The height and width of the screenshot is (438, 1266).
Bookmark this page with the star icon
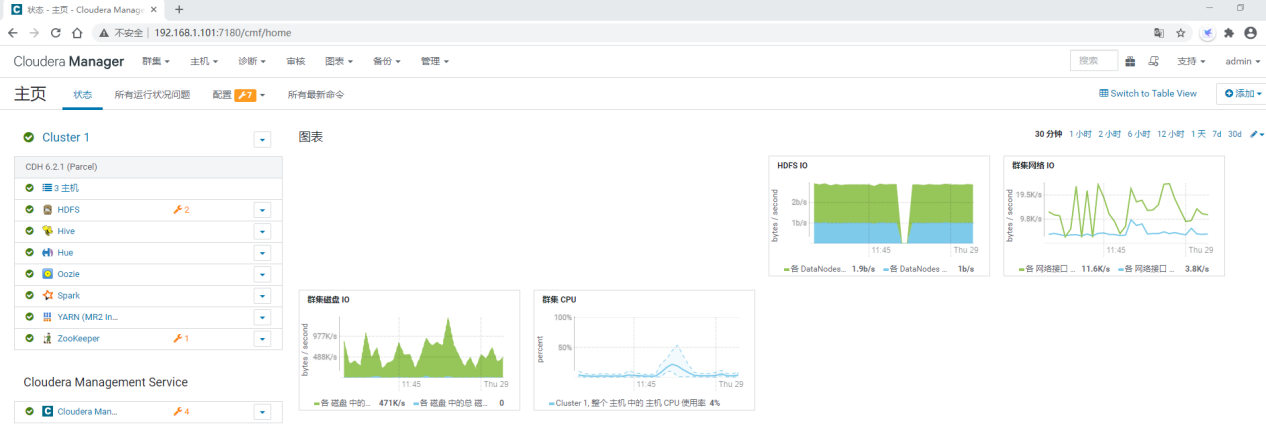coord(1181,32)
